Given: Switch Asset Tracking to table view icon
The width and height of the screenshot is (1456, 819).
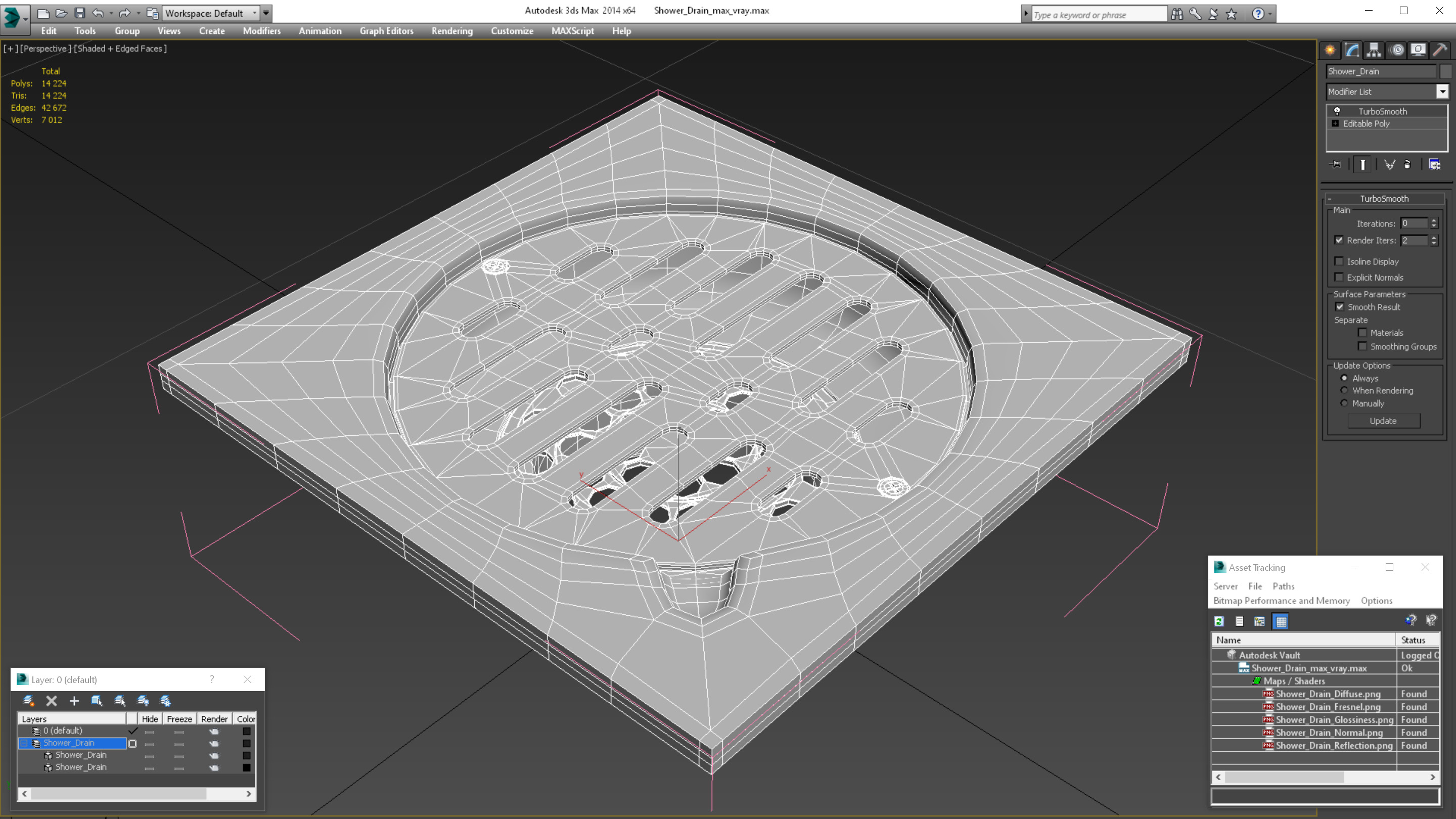Looking at the screenshot, I should [1281, 621].
